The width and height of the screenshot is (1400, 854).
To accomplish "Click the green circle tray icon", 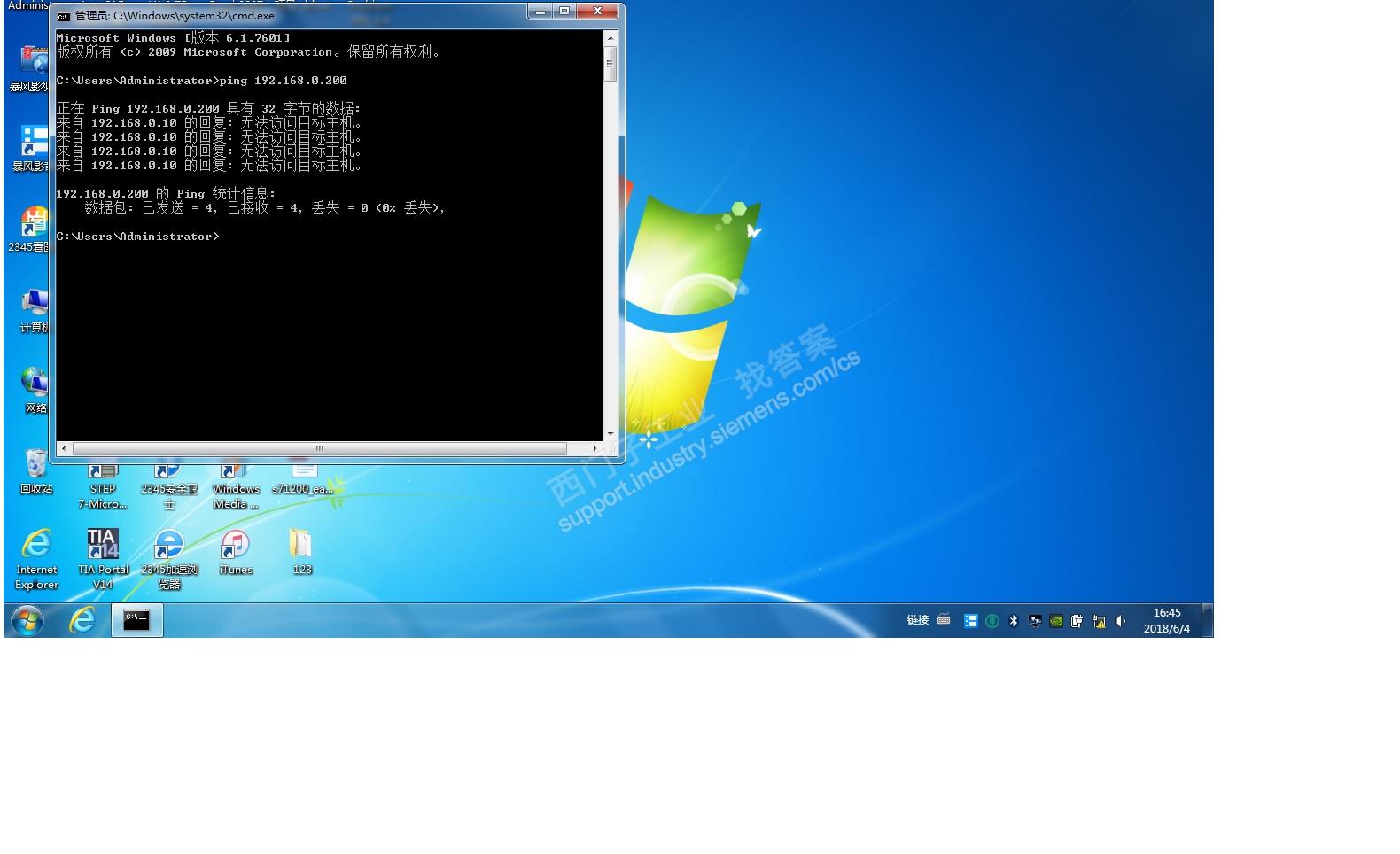I will 992,621.
